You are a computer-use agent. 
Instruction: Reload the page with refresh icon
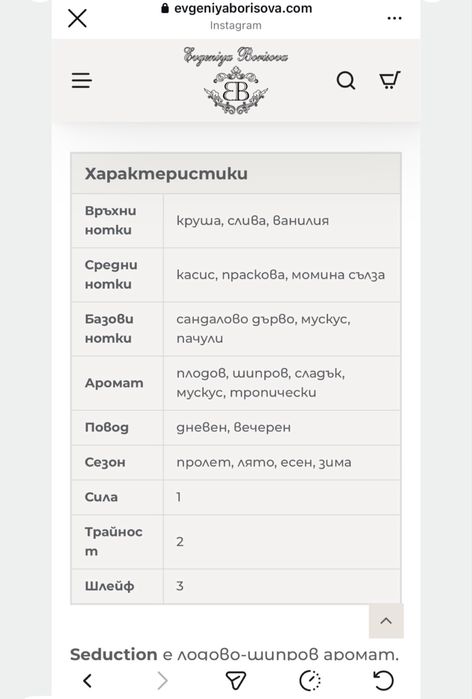383,680
